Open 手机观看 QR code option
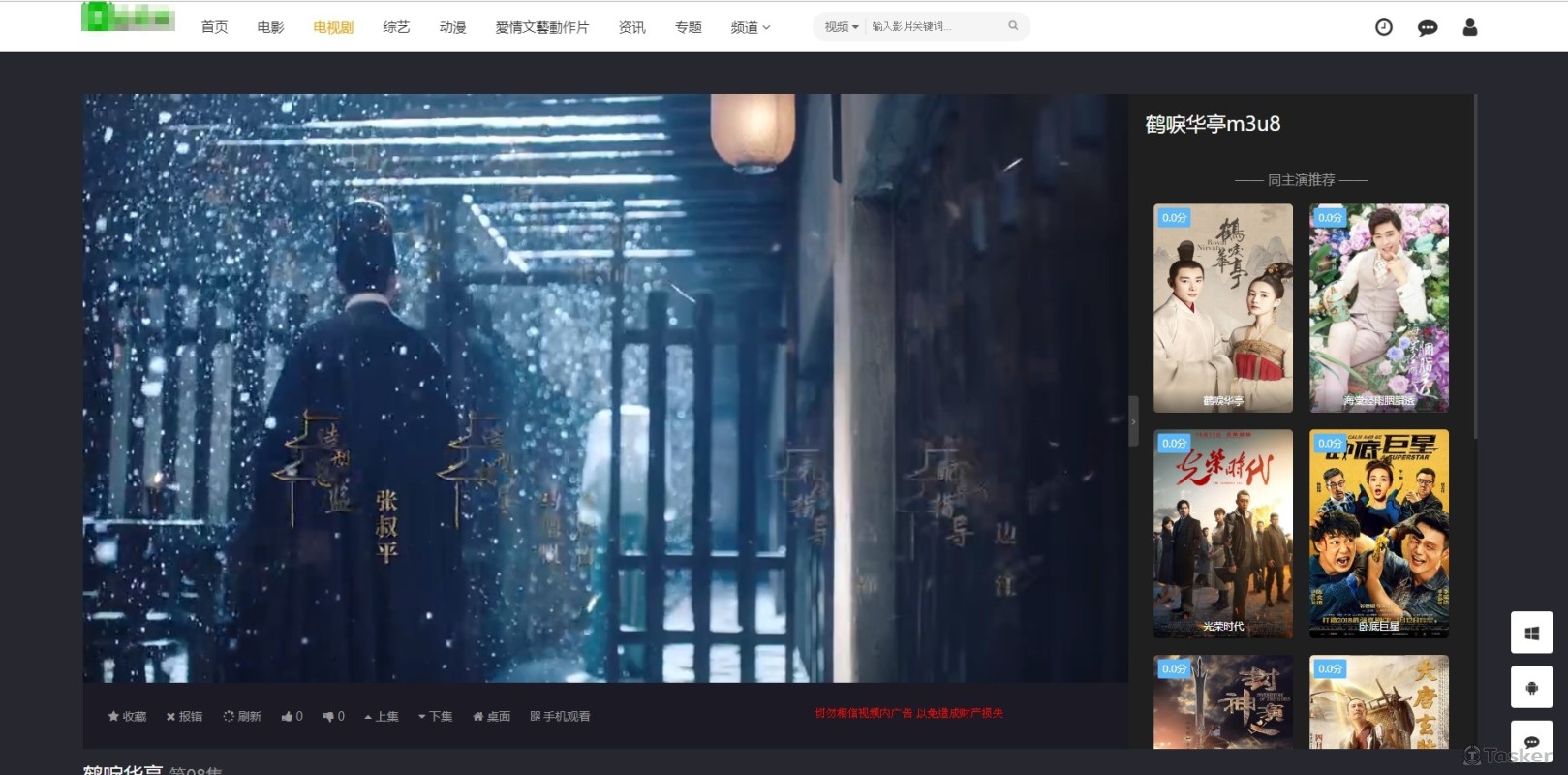 (x=560, y=716)
